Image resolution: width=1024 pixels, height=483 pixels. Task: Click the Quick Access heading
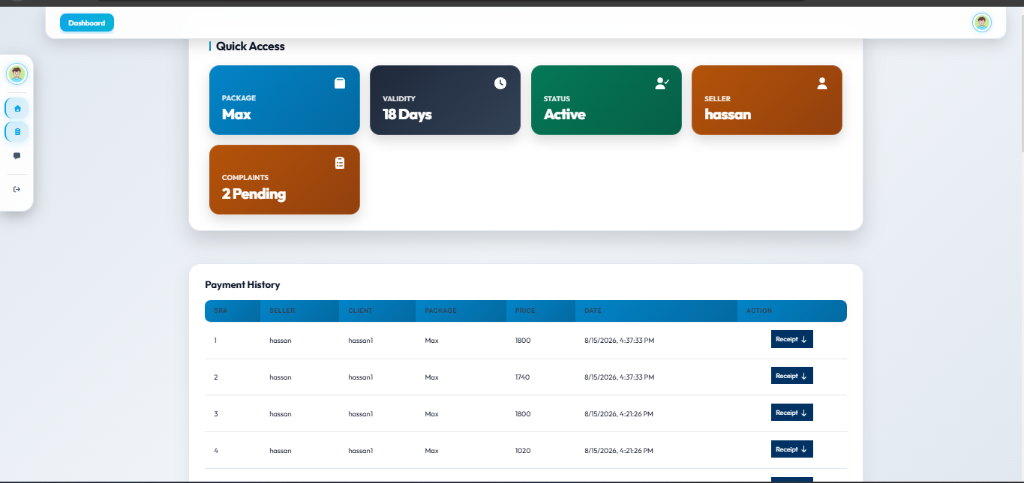(250, 46)
